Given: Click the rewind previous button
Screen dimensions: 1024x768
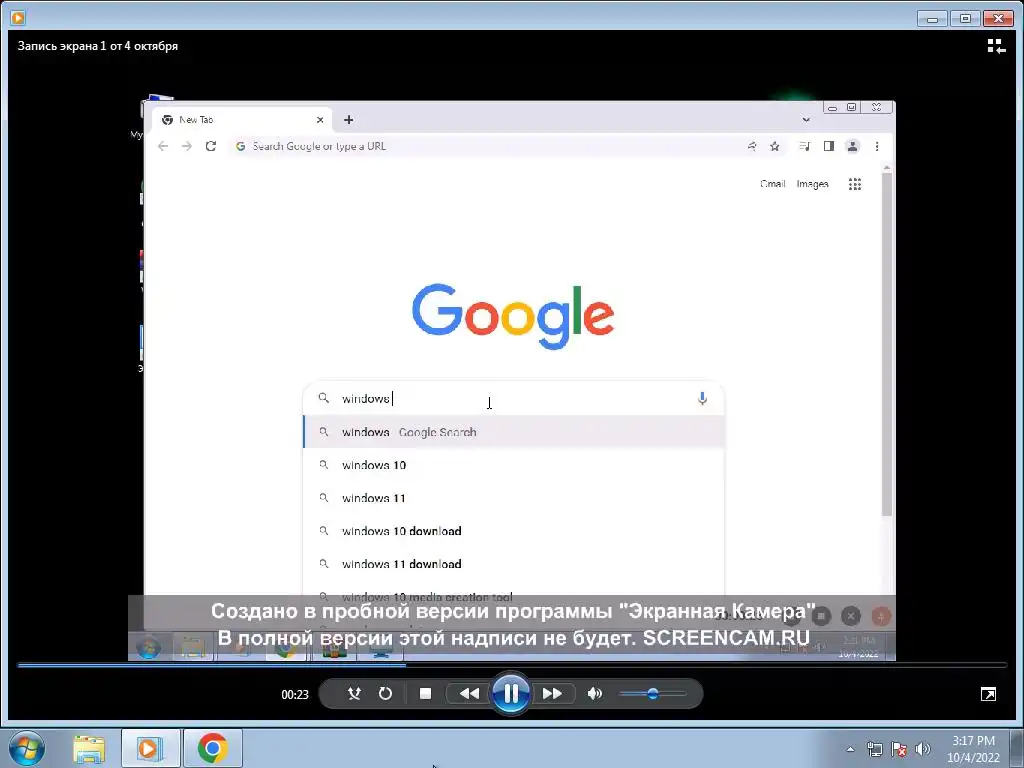Looking at the screenshot, I should point(469,694).
